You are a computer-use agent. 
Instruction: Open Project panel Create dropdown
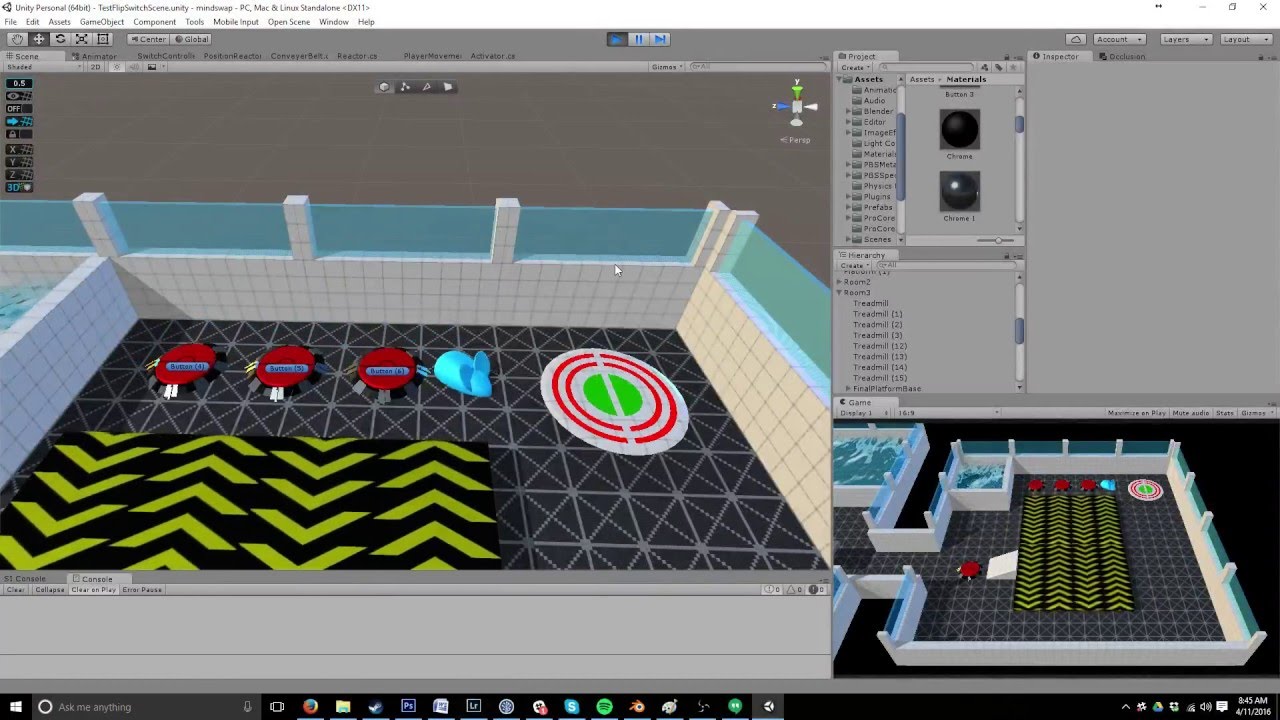[854, 67]
